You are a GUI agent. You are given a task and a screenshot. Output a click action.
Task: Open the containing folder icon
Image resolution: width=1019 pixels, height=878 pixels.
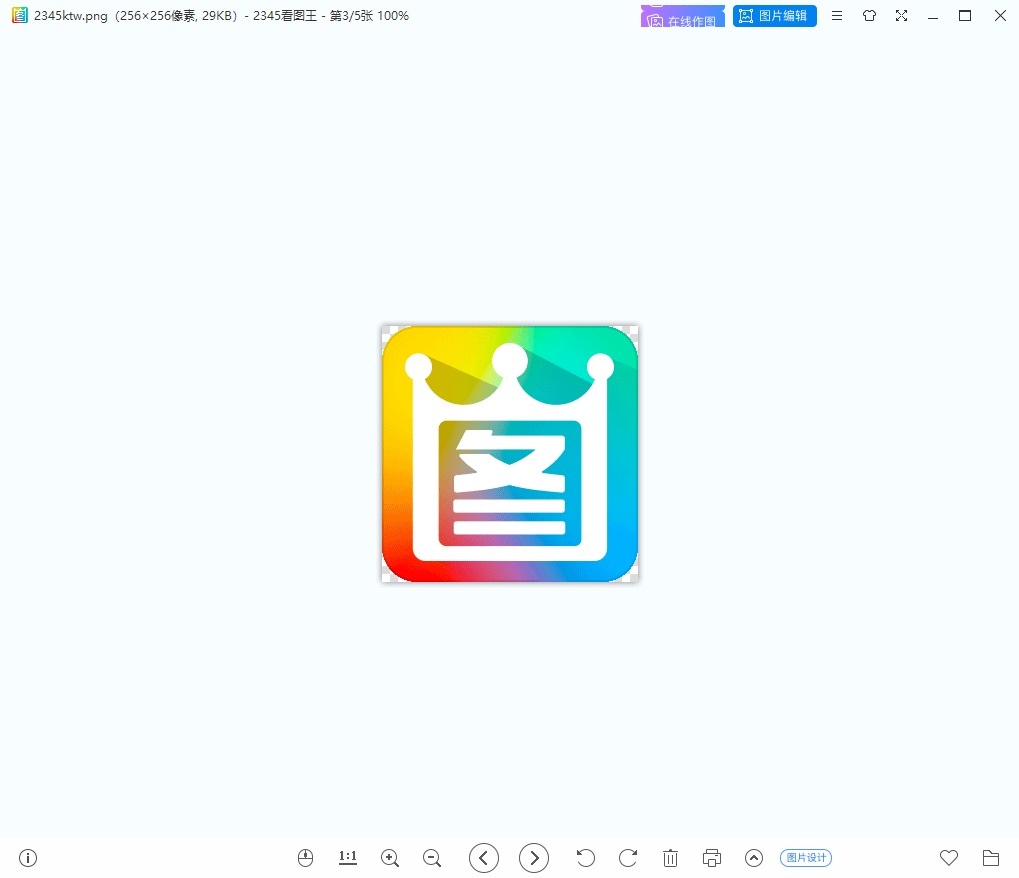coord(990,858)
